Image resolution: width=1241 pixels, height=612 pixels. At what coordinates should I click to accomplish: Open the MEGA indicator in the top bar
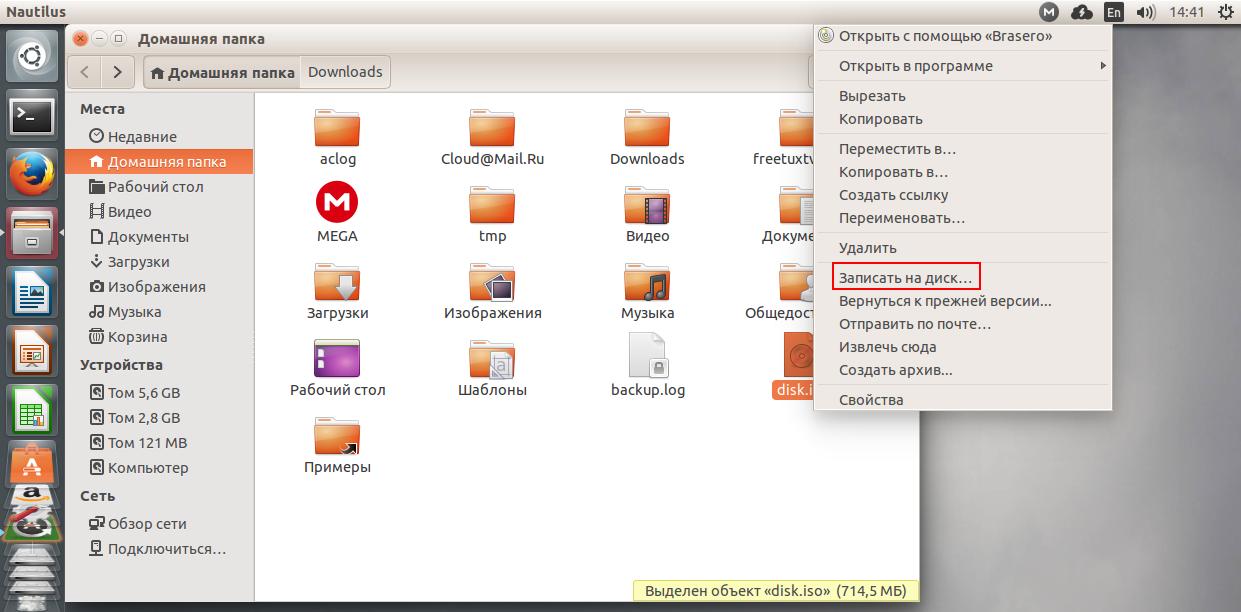click(x=1050, y=12)
